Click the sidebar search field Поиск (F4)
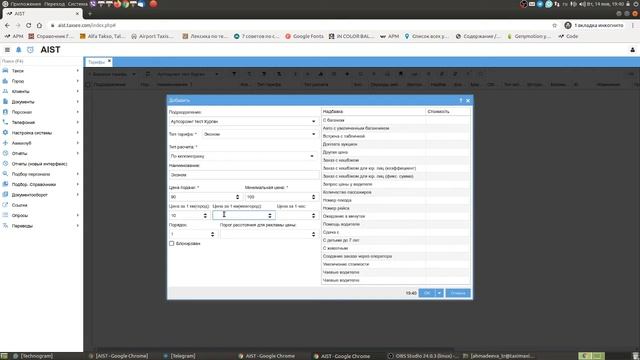Viewport: 640px width, 360px height. coord(41,61)
